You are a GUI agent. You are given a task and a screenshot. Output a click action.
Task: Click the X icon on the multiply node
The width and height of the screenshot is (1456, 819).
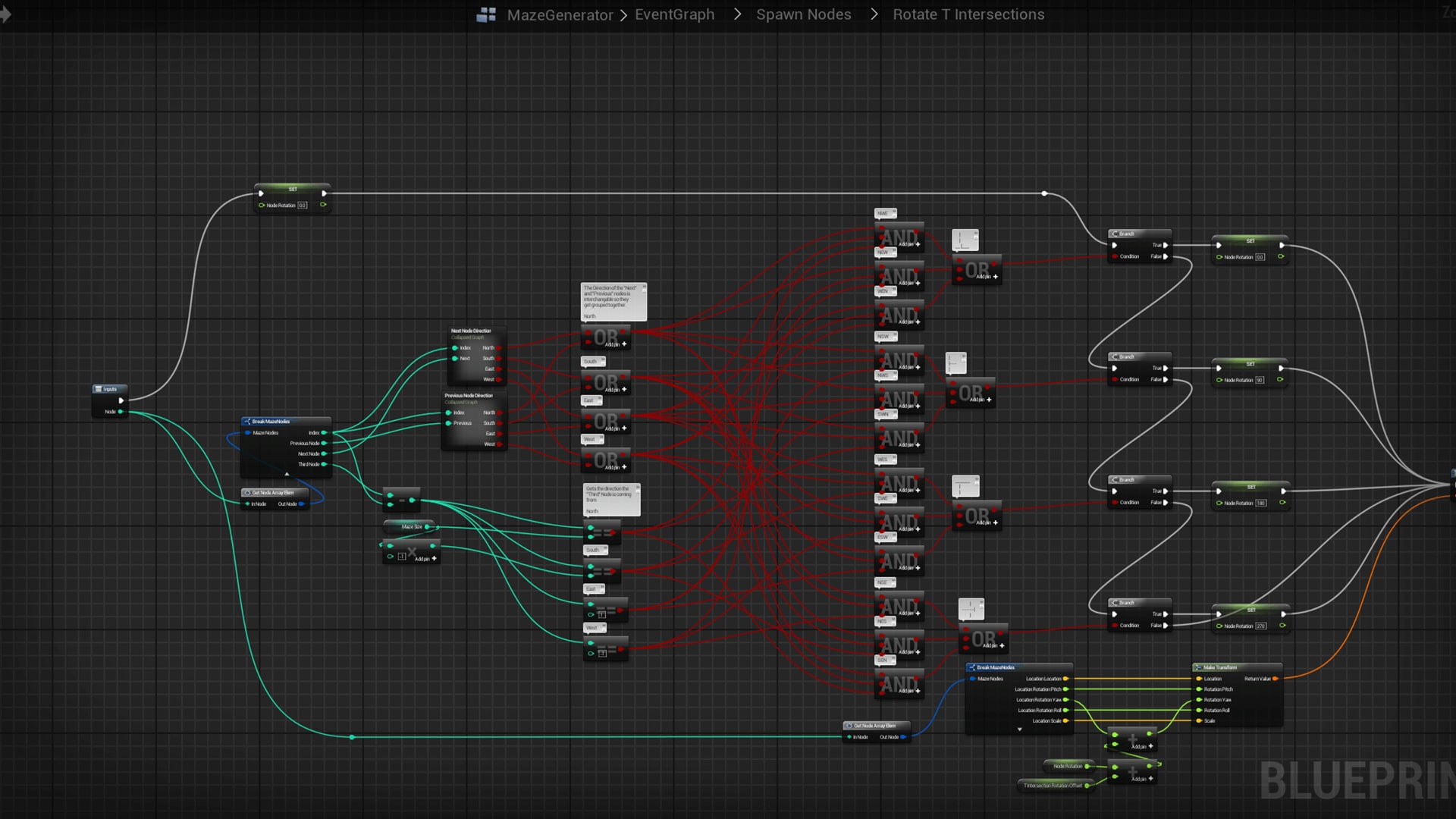412,553
